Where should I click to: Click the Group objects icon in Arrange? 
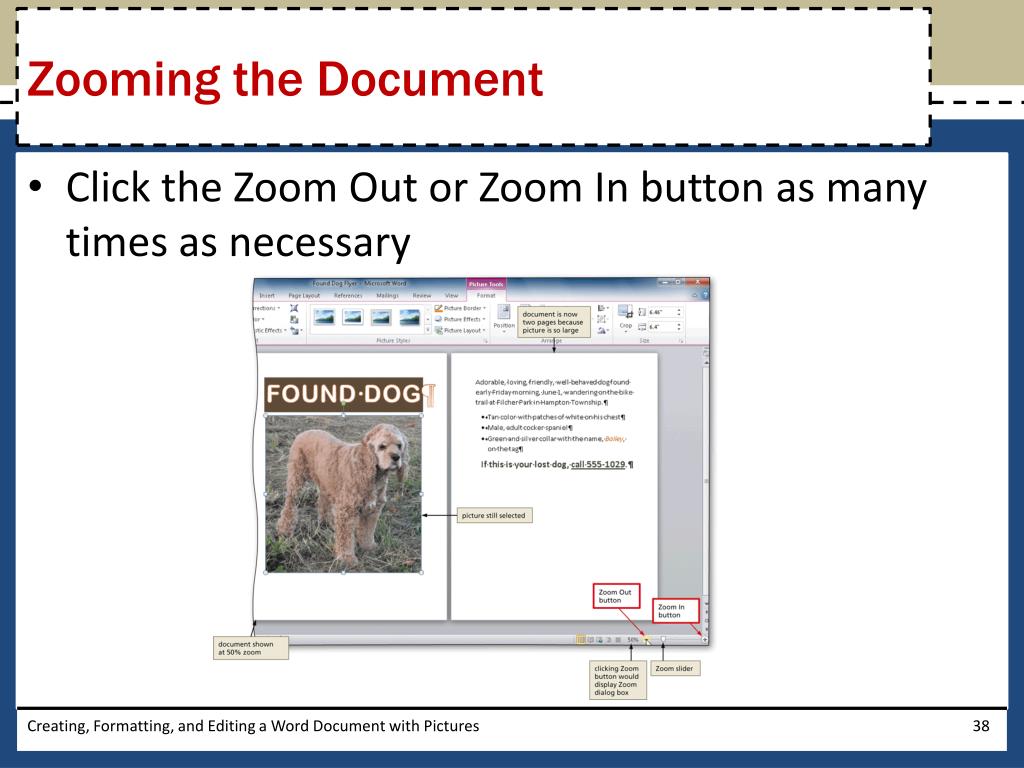(x=602, y=319)
